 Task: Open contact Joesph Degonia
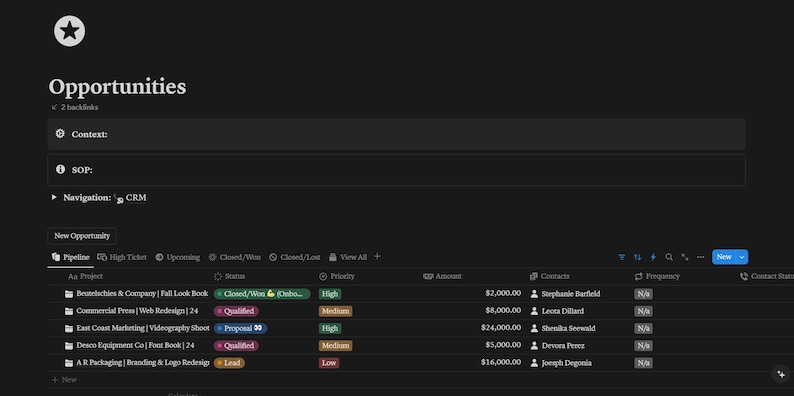click(x=561, y=363)
